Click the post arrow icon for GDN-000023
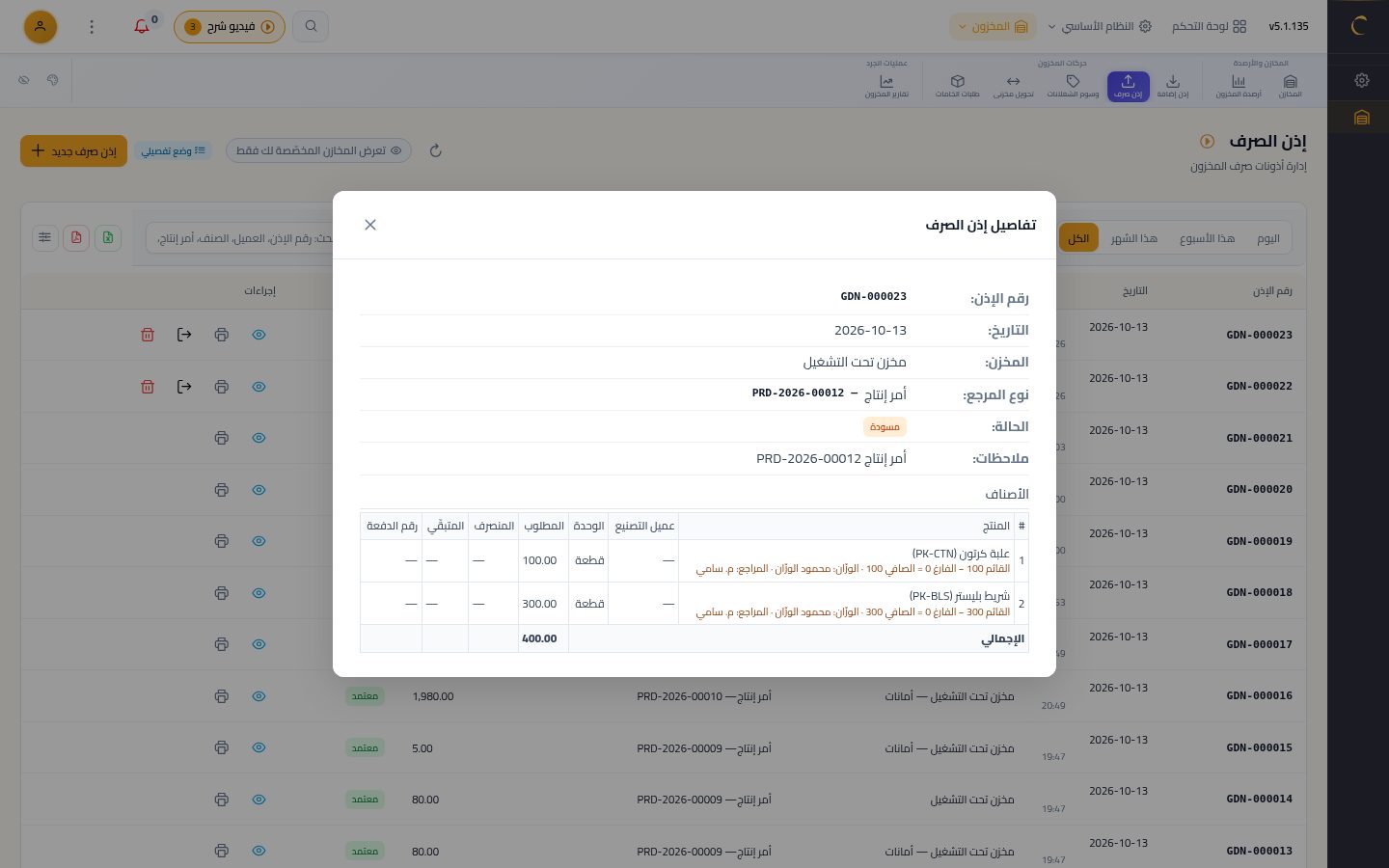 pyautogui.click(x=184, y=335)
